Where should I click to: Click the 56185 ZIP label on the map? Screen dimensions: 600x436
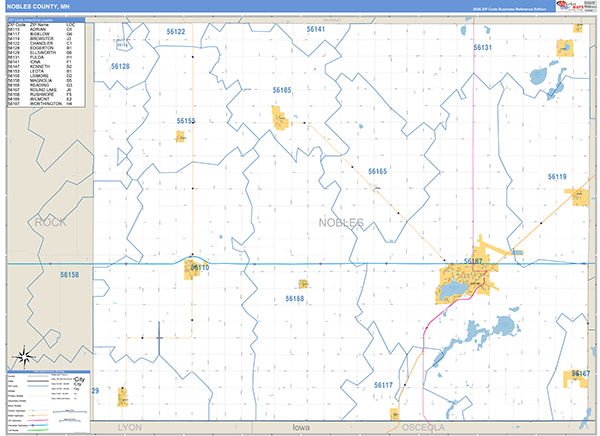[x=282, y=90]
